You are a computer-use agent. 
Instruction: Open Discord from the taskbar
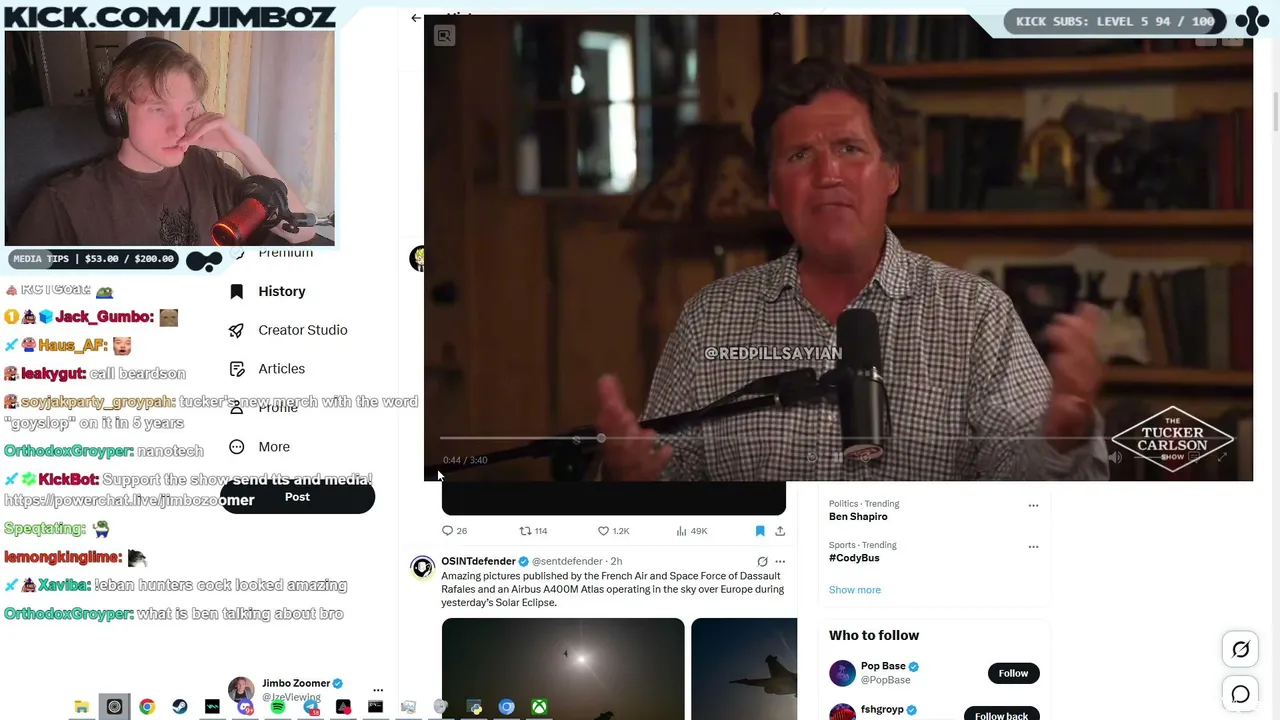[245, 707]
